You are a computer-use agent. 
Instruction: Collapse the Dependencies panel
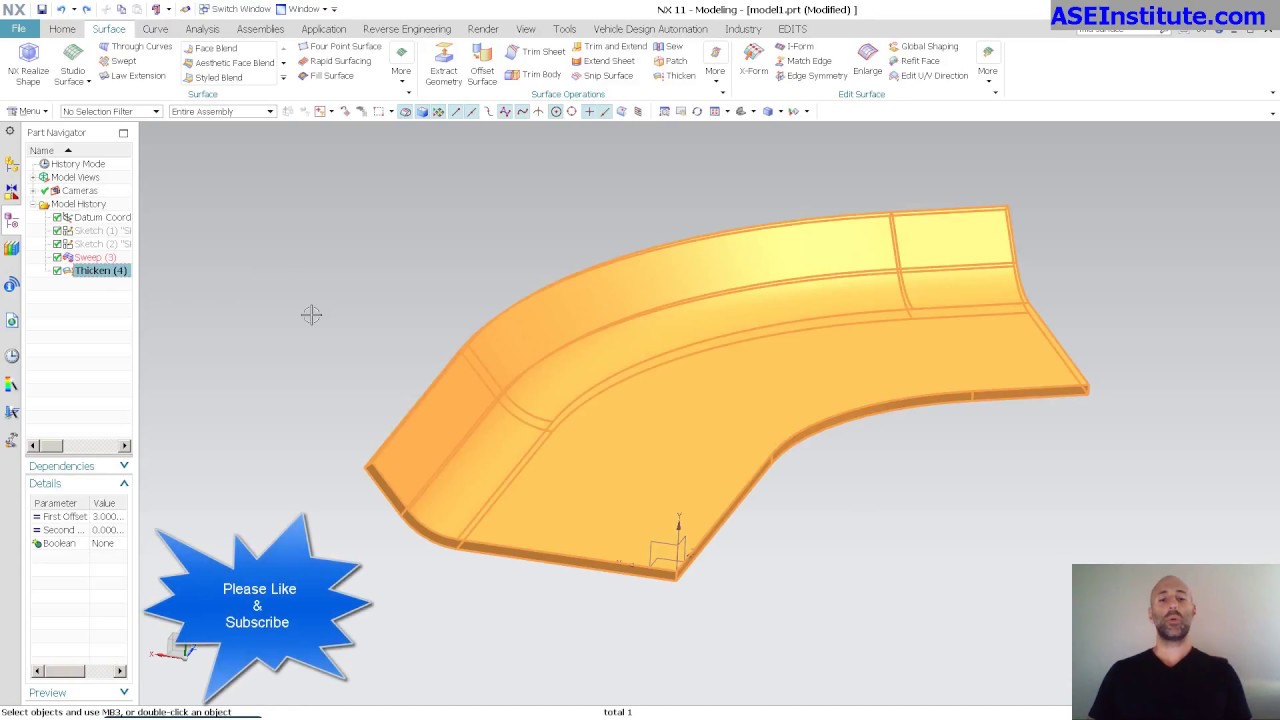(x=124, y=466)
